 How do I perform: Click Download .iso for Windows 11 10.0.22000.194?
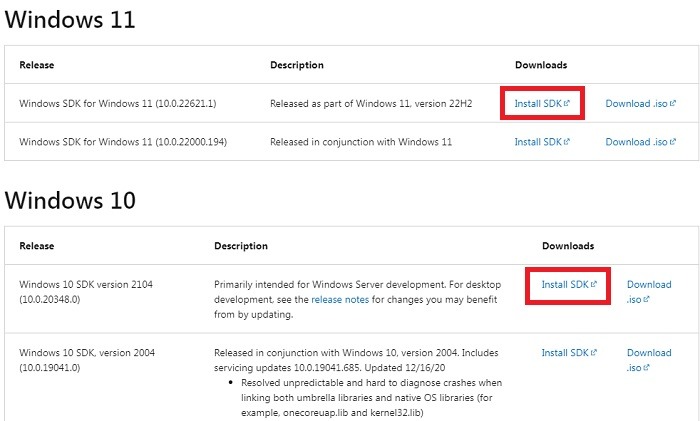click(641, 142)
